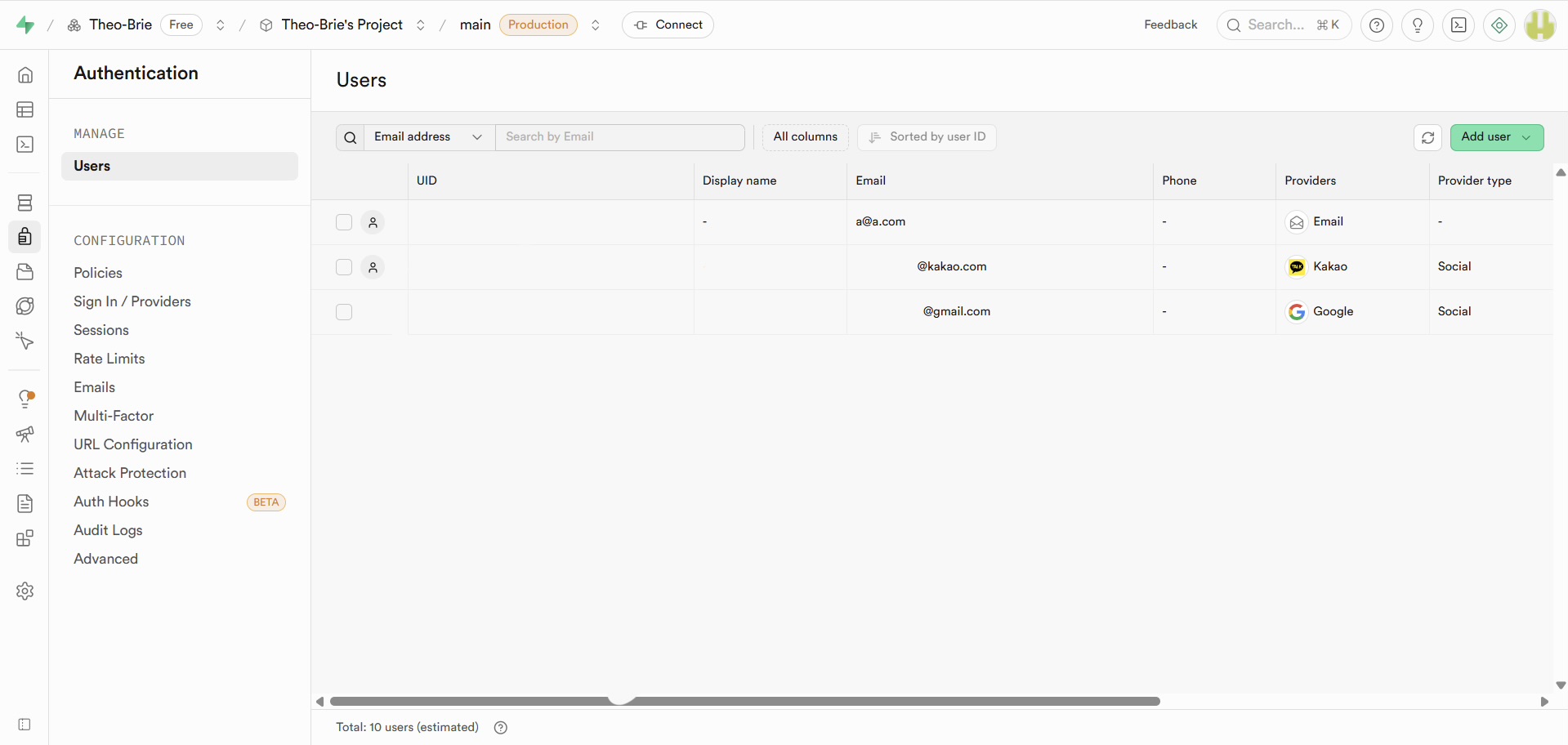Go to Rate Limits configuration

109,359
